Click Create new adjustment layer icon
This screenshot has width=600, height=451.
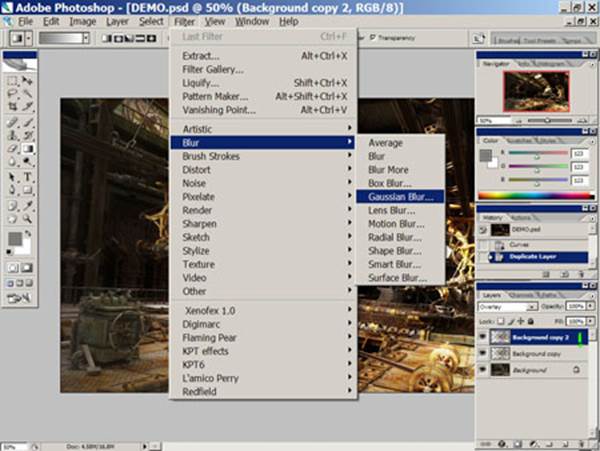pos(533,444)
